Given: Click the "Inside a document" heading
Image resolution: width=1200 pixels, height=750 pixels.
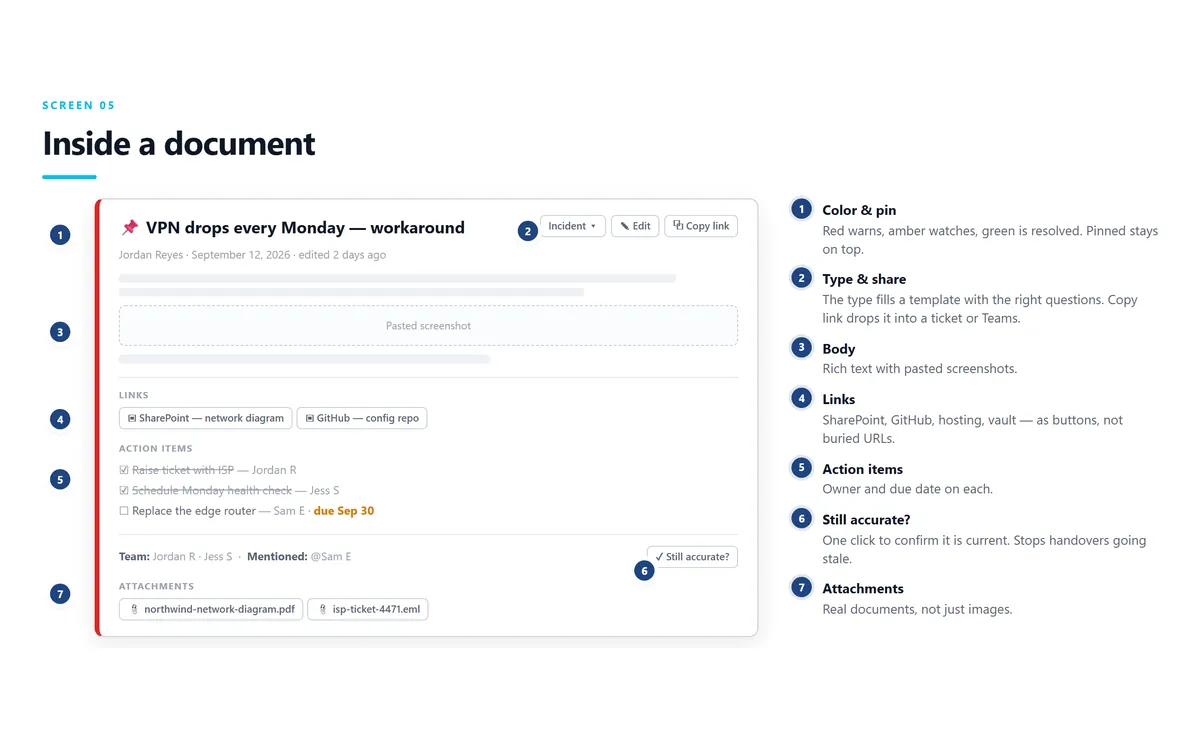Looking at the screenshot, I should click(179, 144).
